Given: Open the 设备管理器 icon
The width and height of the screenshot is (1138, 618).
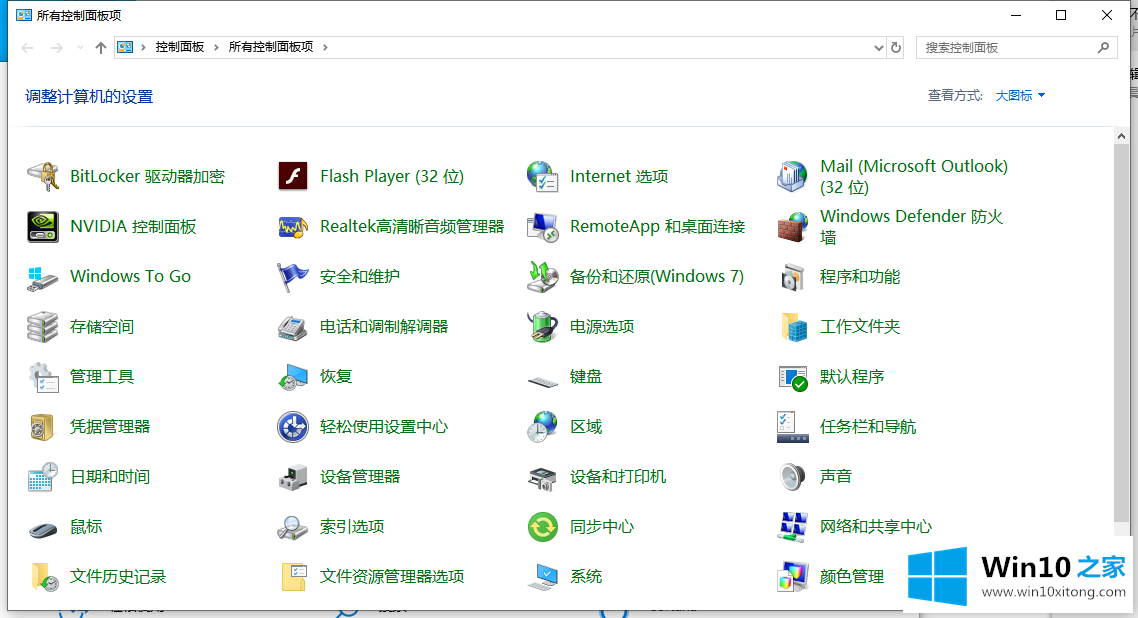Looking at the screenshot, I should [292, 477].
